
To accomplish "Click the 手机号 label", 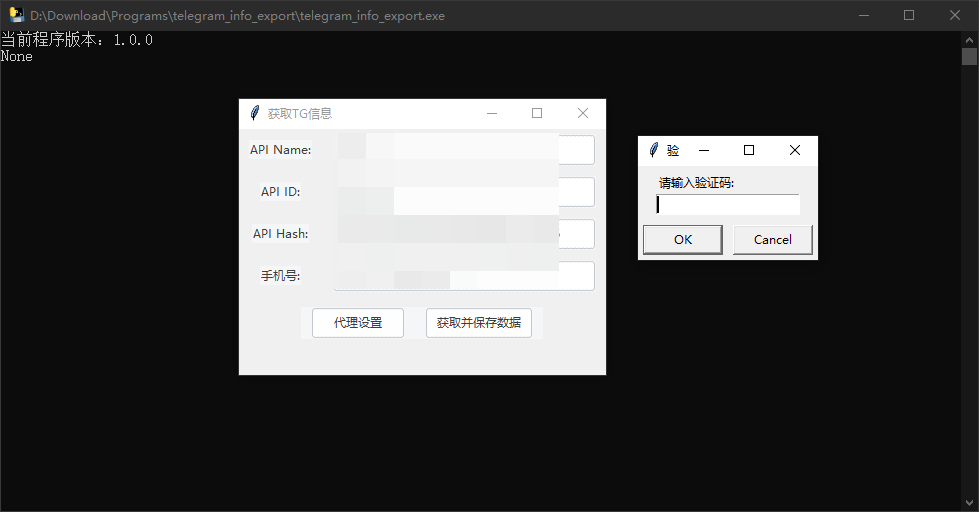I will click(x=280, y=275).
